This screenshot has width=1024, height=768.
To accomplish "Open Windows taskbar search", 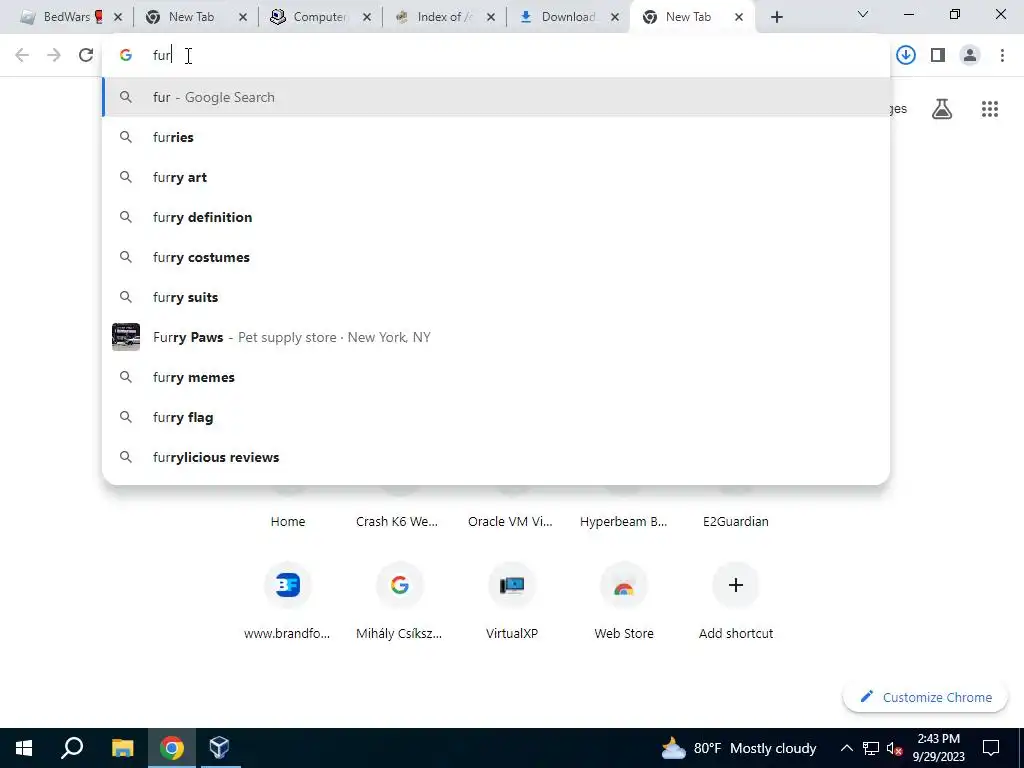I will [x=72, y=748].
